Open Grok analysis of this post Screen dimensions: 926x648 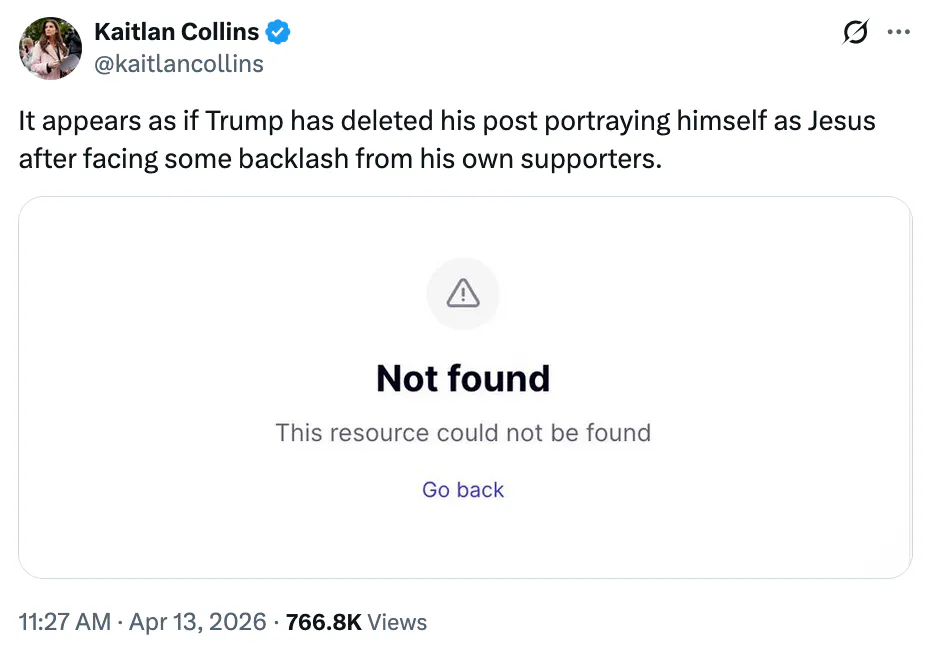click(855, 31)
